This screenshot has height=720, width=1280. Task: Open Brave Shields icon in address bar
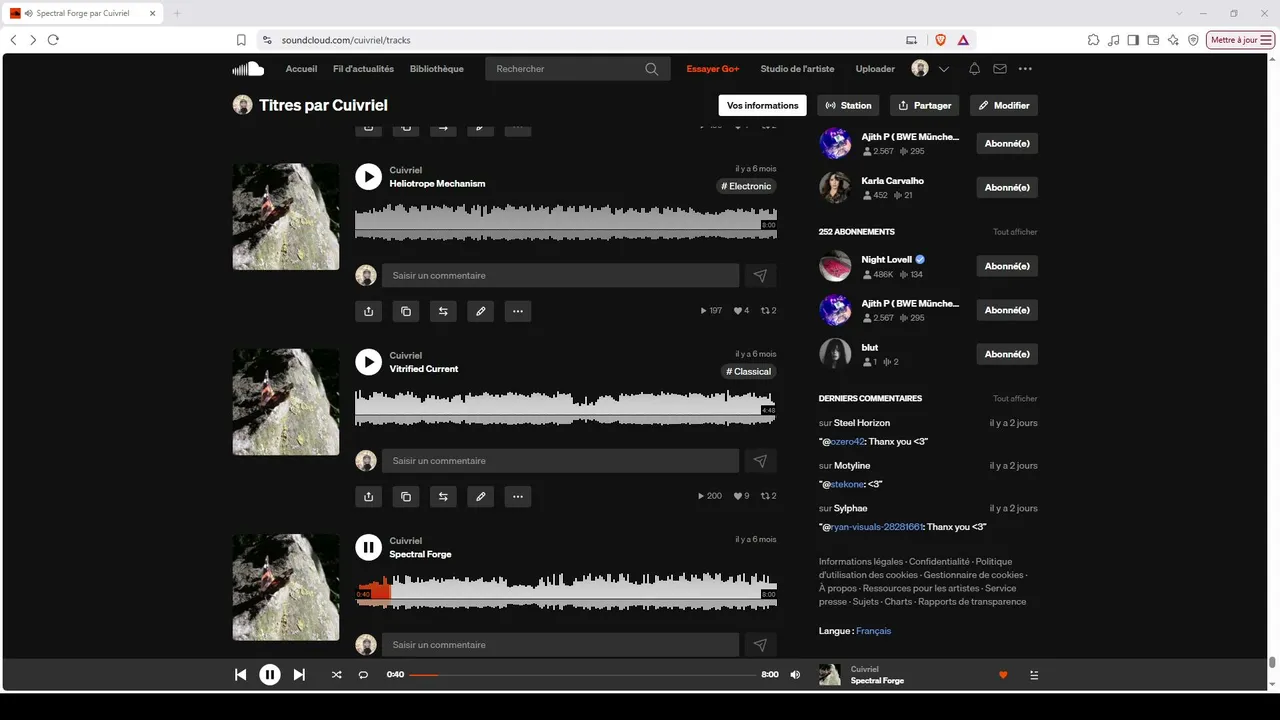click(x=940, y=40)
